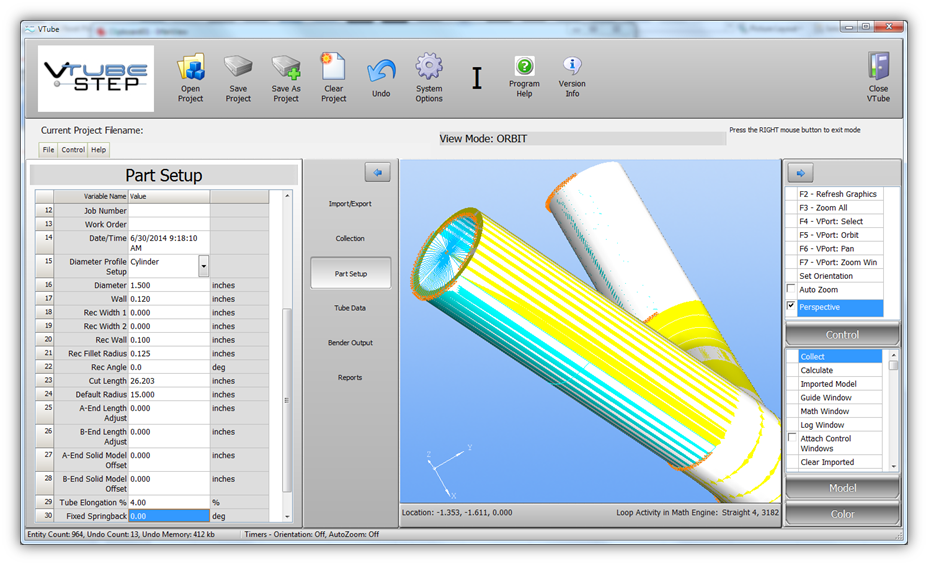Viewport: 928px width, 565px height.
Task: Expand the Model panel section
Action: point(842,488)
